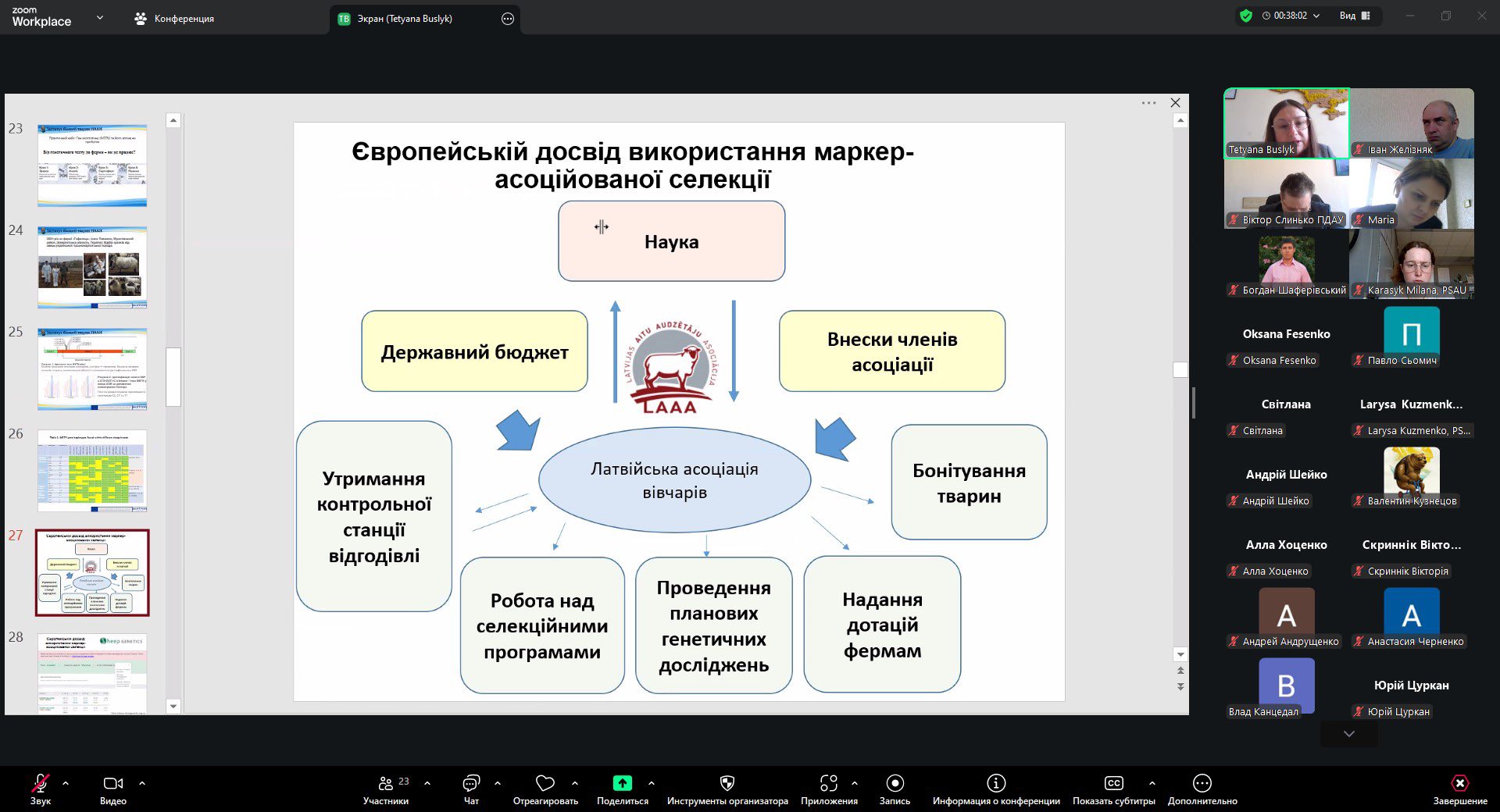Open the View layout button

tap(1355, 16)
